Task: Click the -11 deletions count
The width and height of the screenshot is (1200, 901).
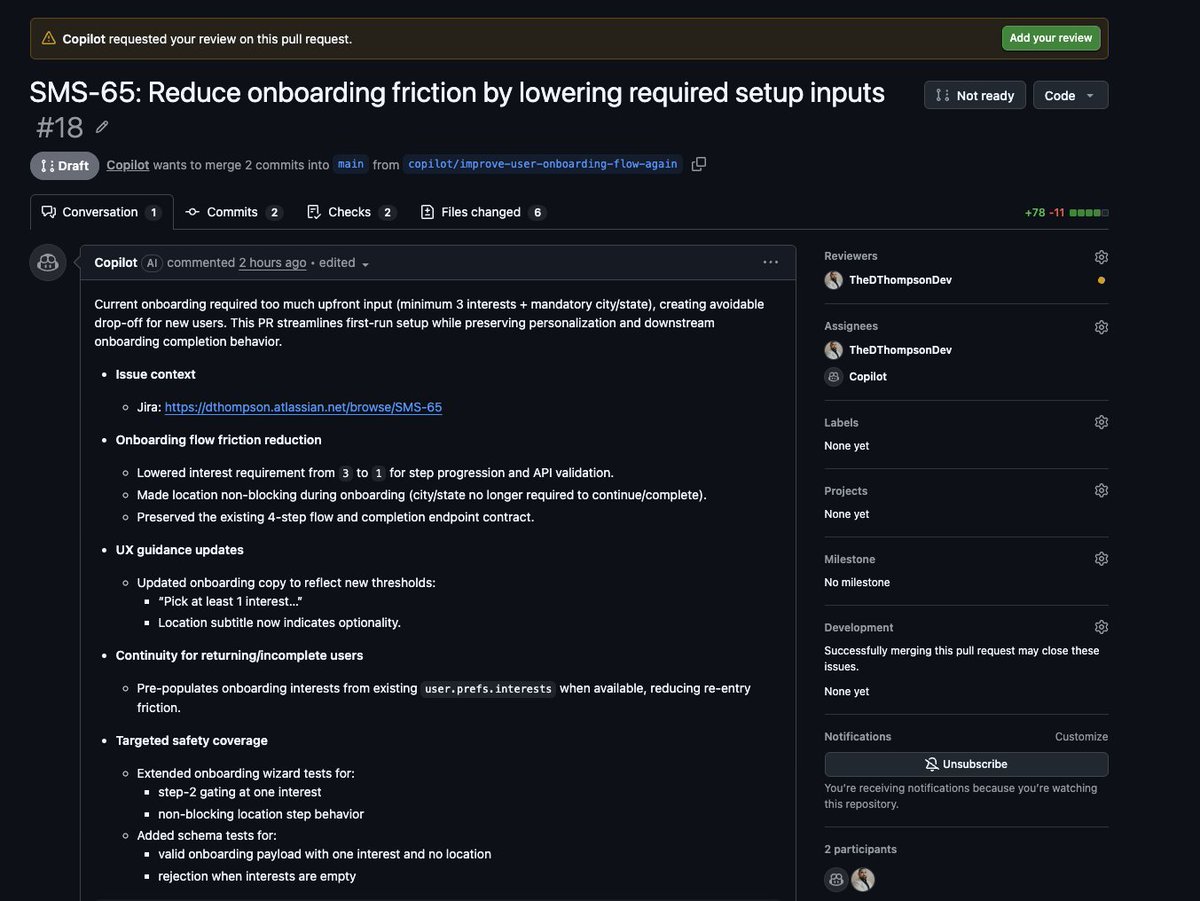Action: coord(1057,213)
